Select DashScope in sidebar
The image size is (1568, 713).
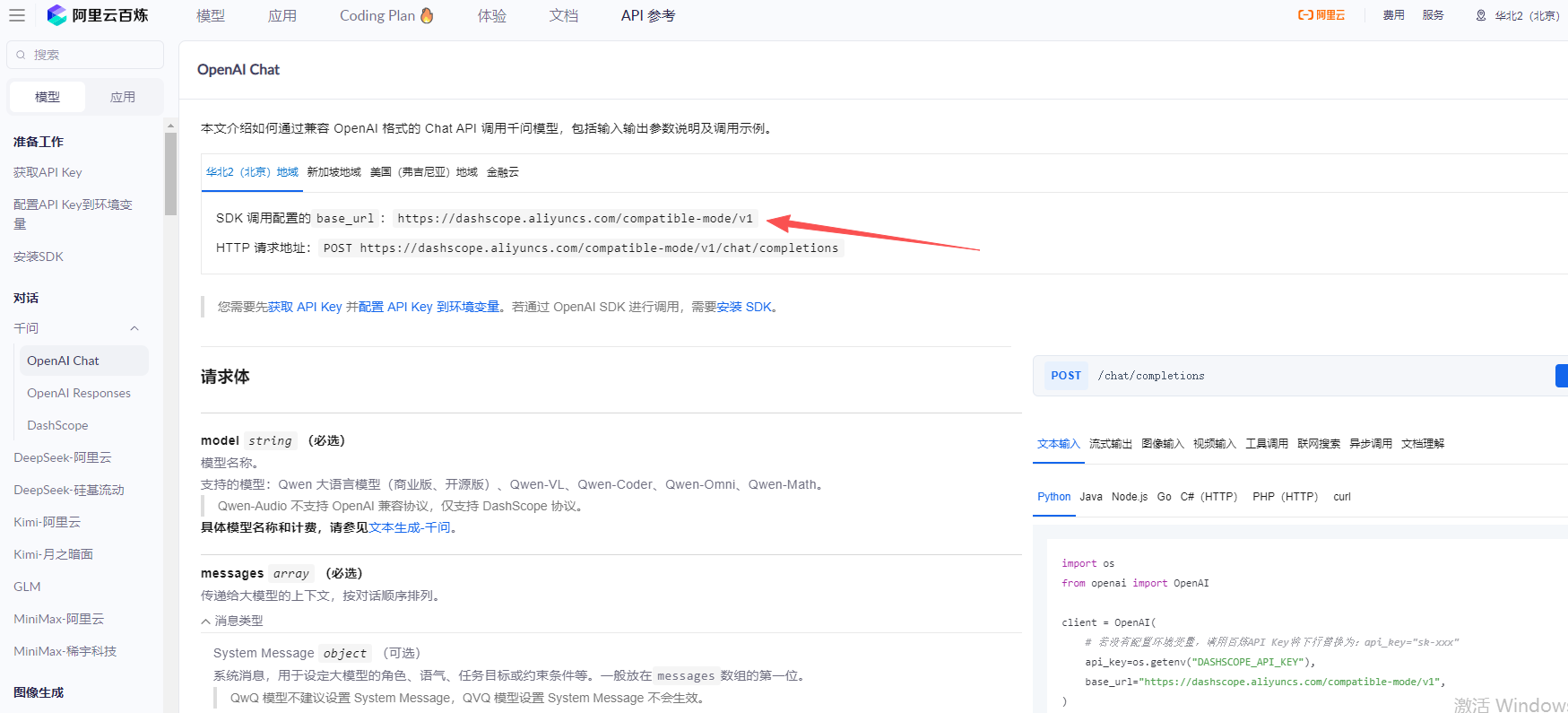click(x=57, y=425)
